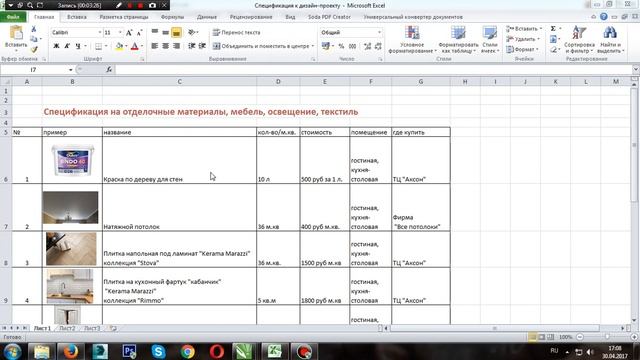Viewport: 640px width, 360px height.
Task: Center text horizontally
Action: point(165,46)
